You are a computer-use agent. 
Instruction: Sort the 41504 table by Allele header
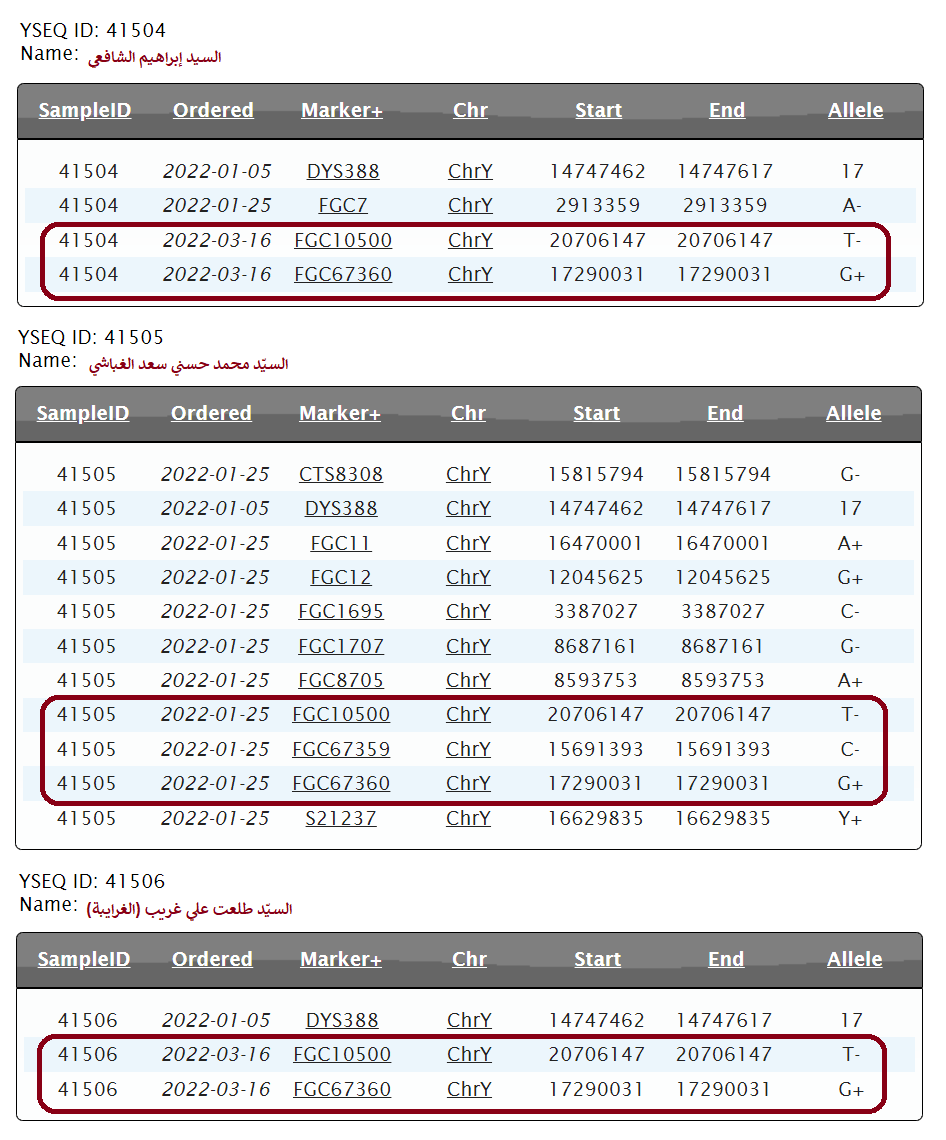[855, 111]
